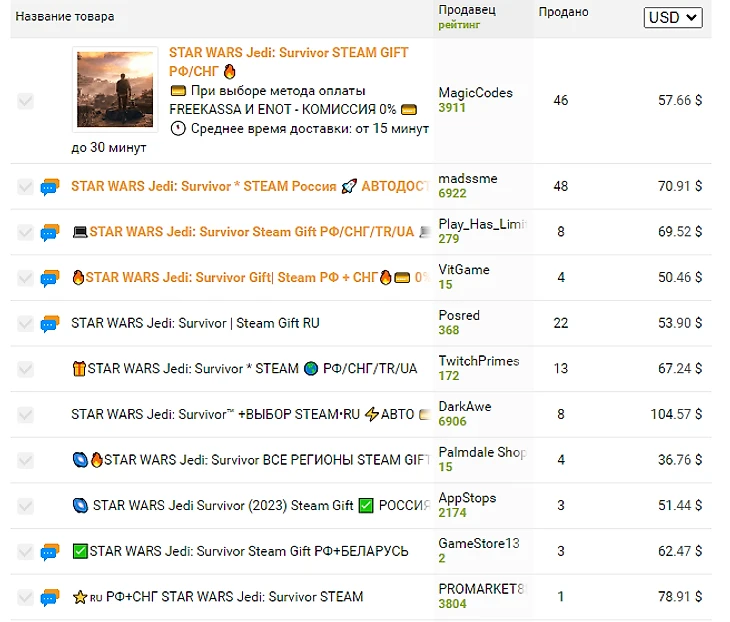Sort by Название товара column header
The width and height of the screenshot is (730, 622).
[65, 17]
